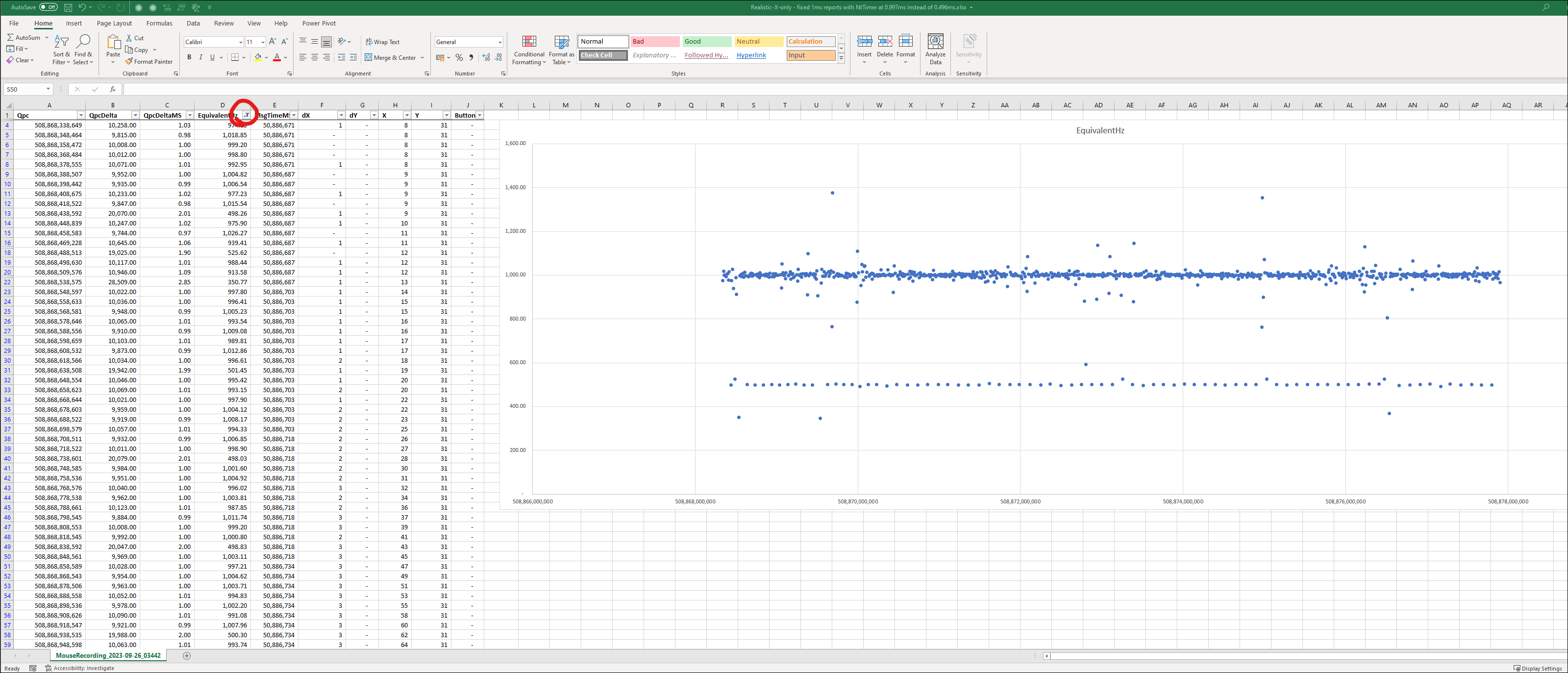The width and height of the screenshot is (1568, 673).
Task: Click the Undo arrow icon
Action: (81, 7)
